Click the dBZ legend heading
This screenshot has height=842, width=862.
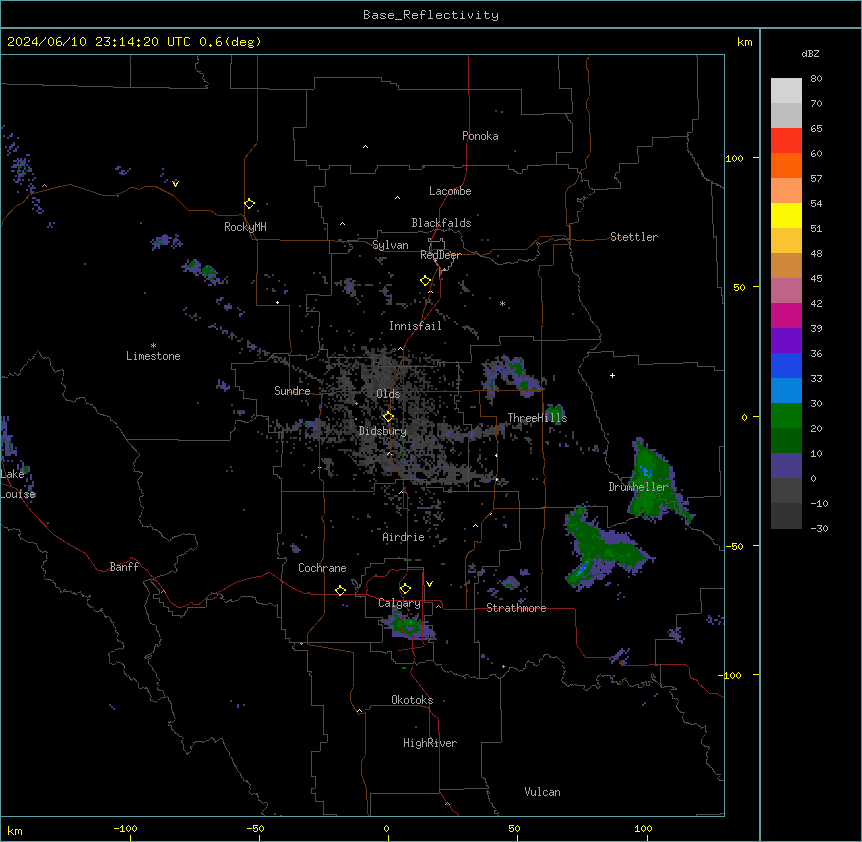pyautogui.click(x=810, y=53)
